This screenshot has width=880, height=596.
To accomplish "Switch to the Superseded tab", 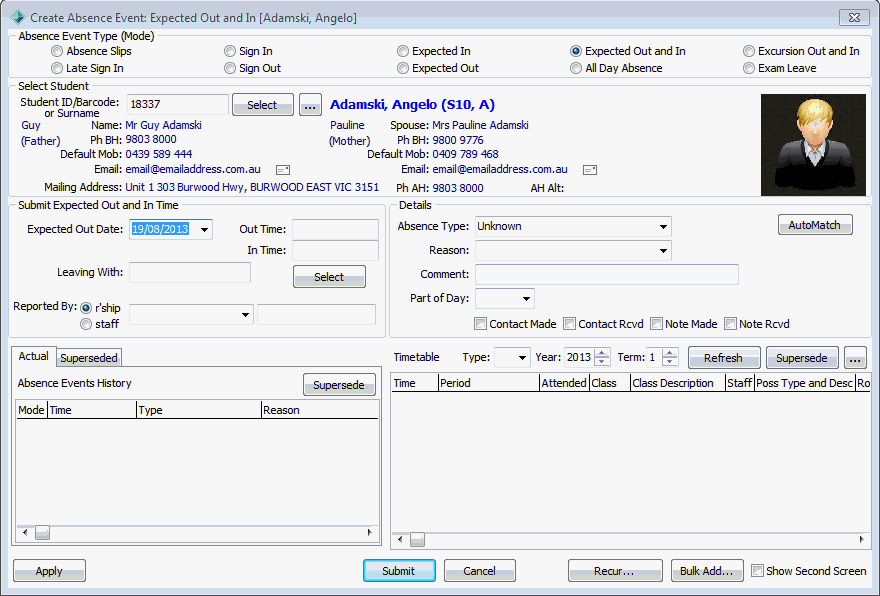I will point(89,358).
